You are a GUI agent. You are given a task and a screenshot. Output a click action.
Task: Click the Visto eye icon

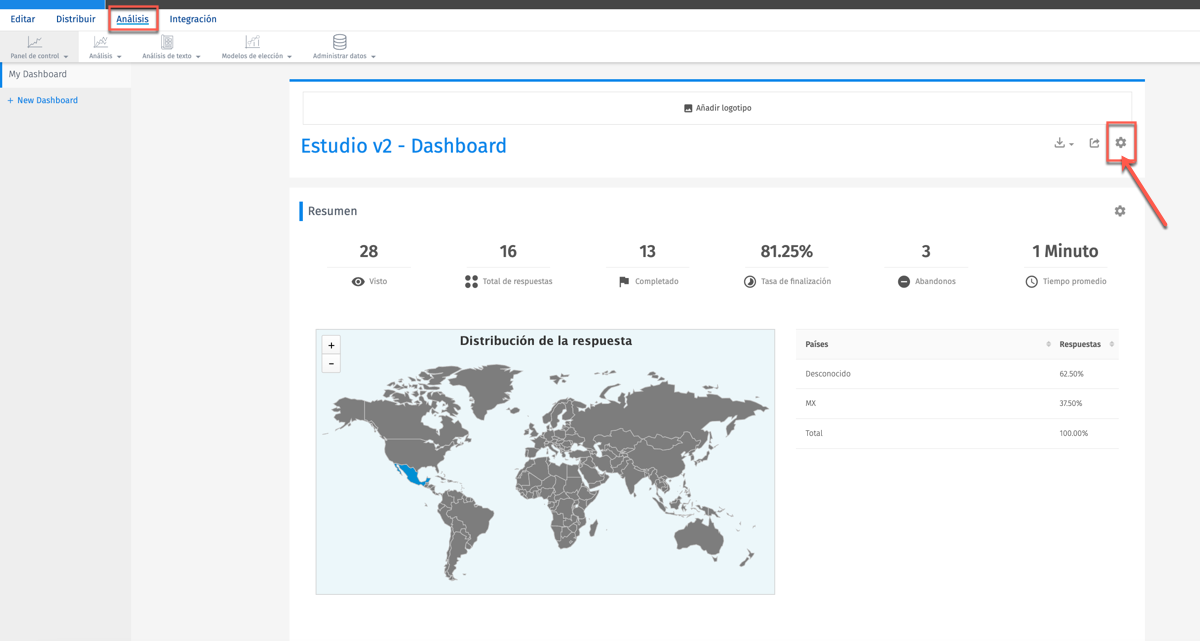tap(358, 282)
